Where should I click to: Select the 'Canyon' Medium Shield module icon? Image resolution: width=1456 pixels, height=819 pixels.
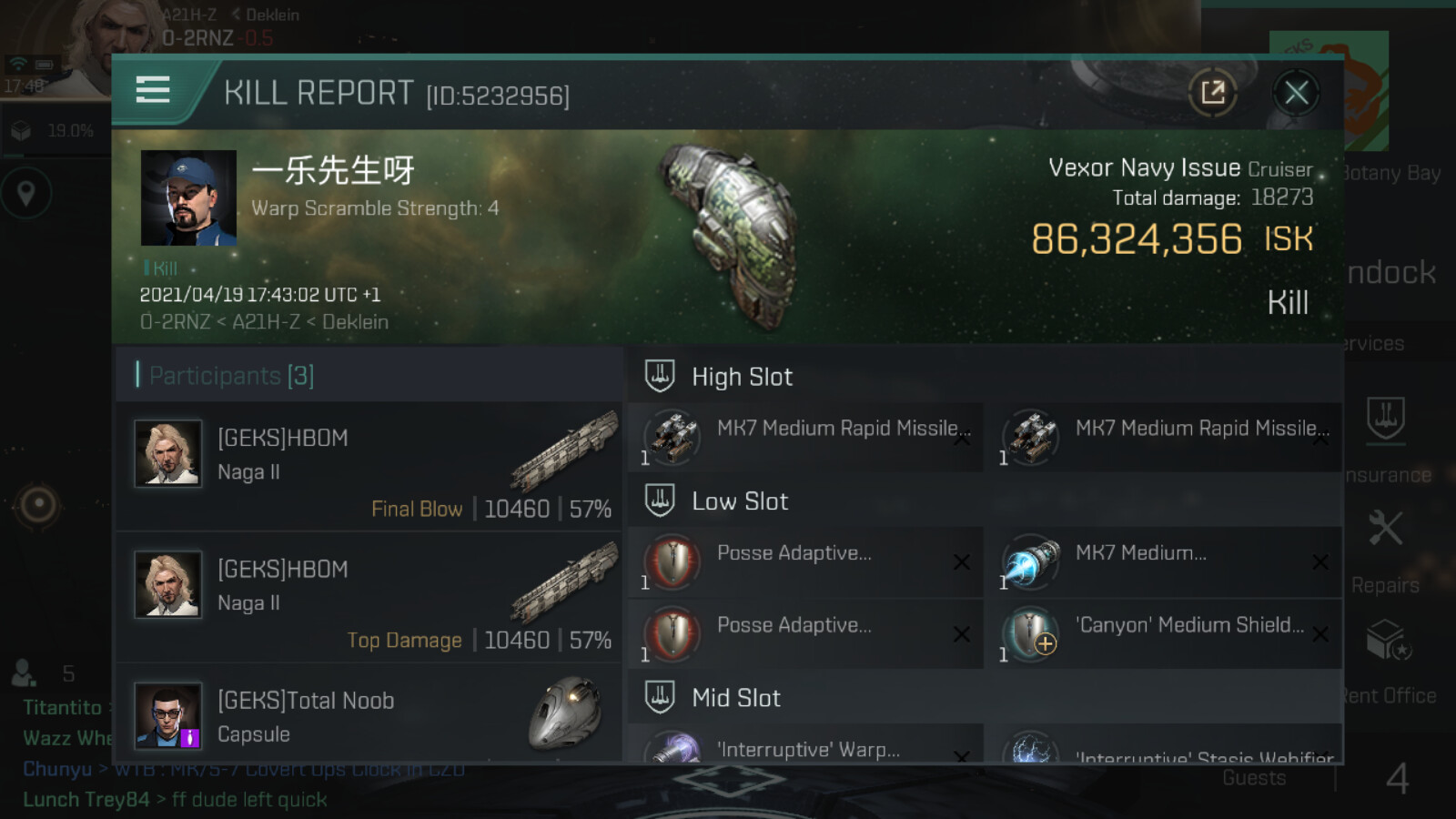pyautogui.click(x=1030, y=633)
